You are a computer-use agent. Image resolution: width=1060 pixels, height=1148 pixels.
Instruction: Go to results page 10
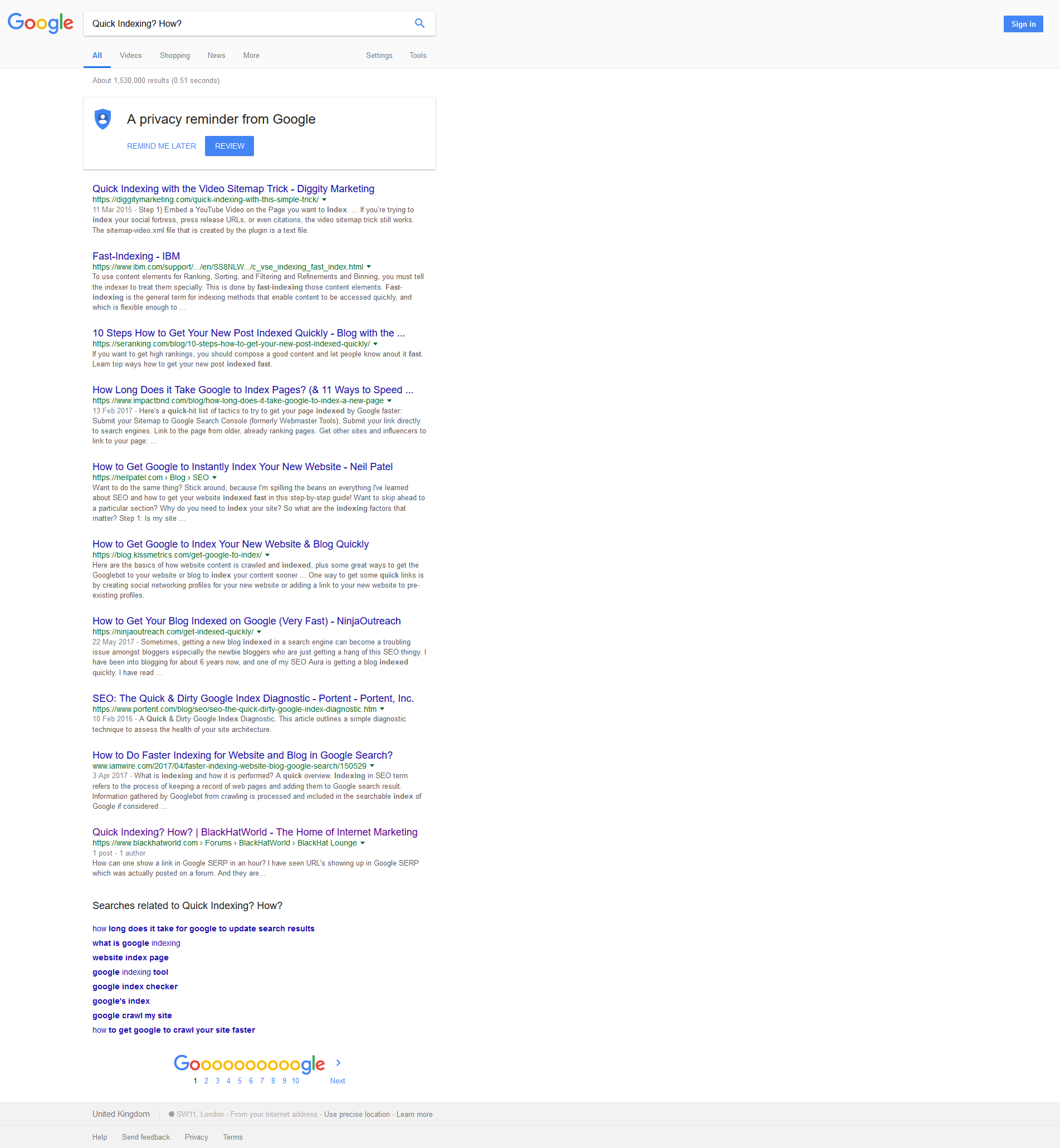[x=295, y=1080]
